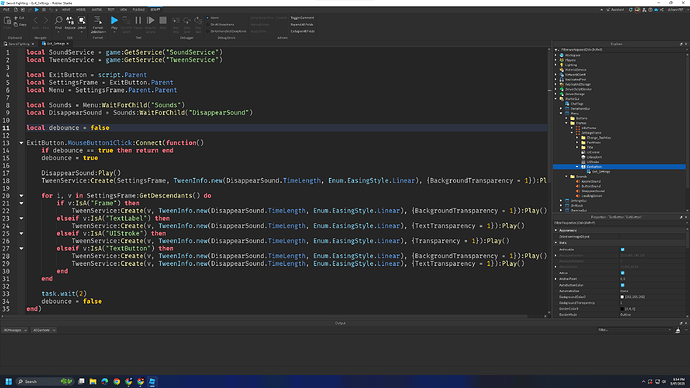This screenshot has width=690, height=388.
Task: Toggle the Active property checkbox
Action: point(622,273)
